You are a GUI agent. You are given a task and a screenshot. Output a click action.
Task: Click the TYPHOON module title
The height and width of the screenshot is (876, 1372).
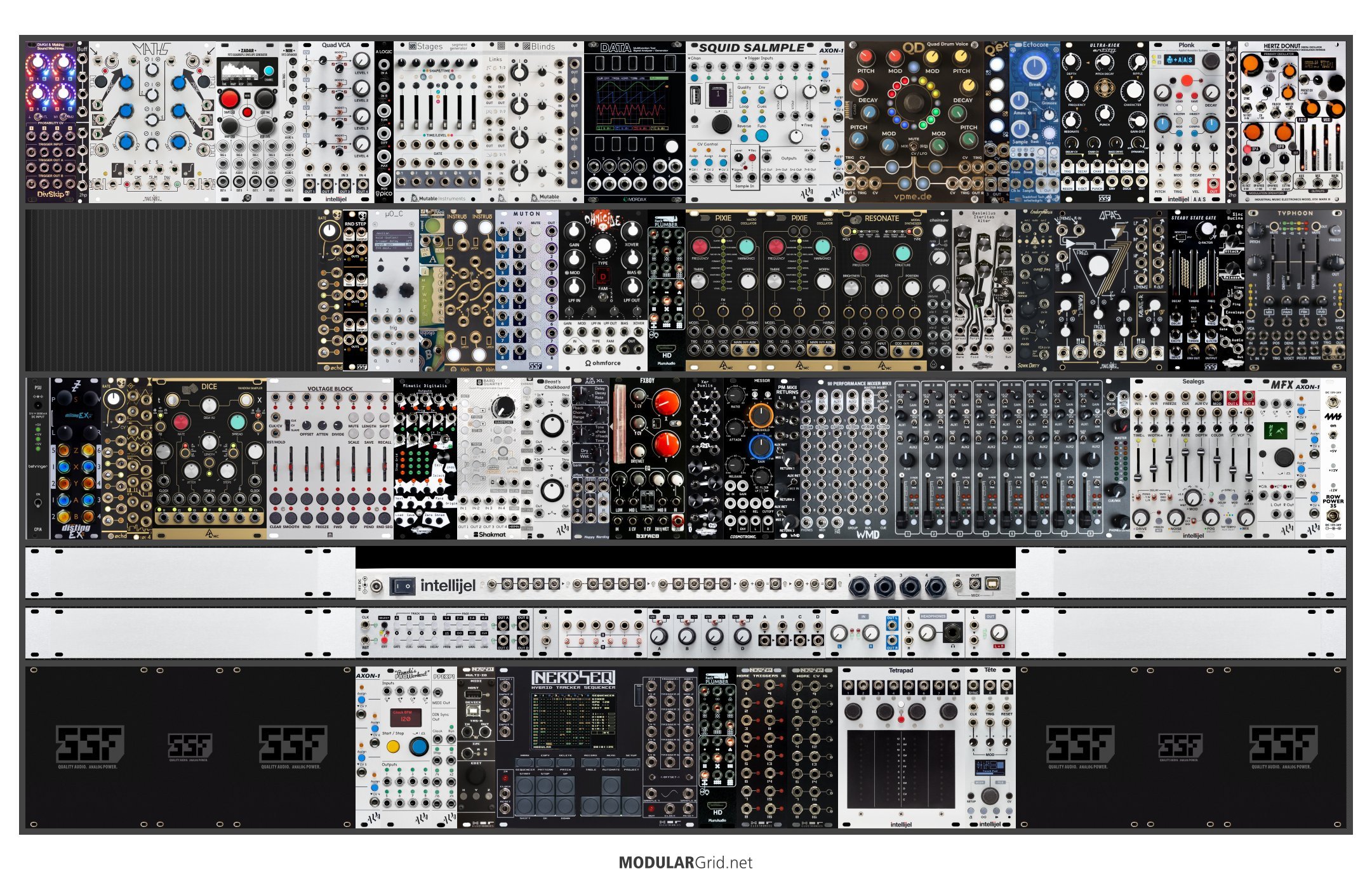(x=1295, y=214)
